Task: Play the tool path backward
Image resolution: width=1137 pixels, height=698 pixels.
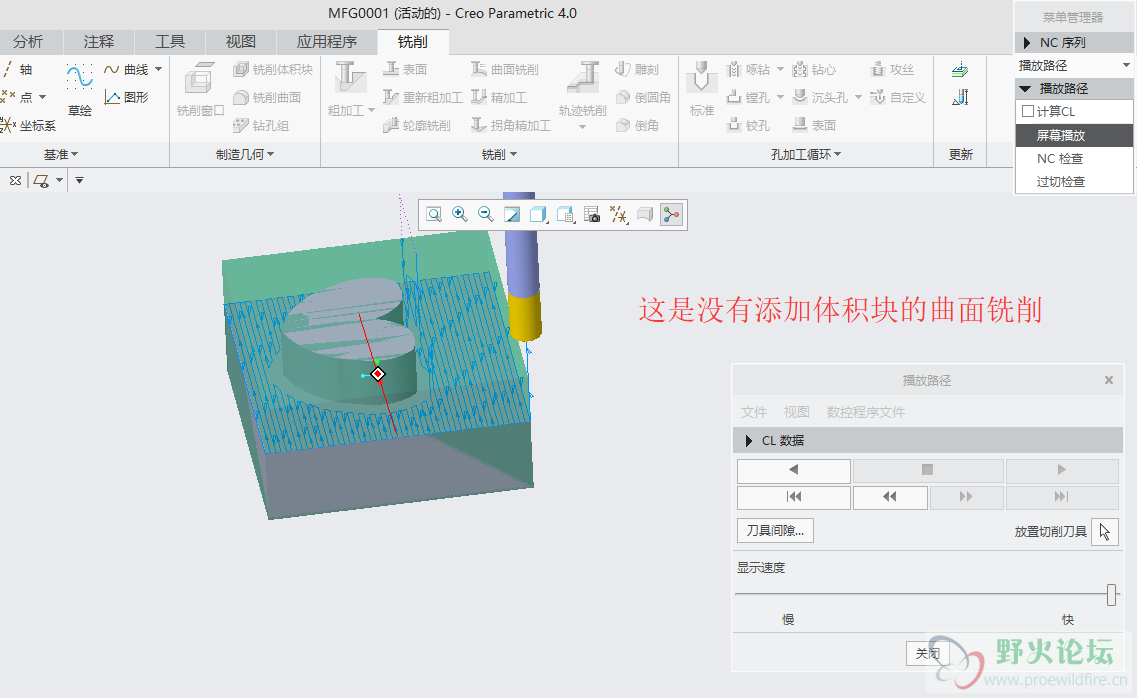Action: [x=794, y=470]
